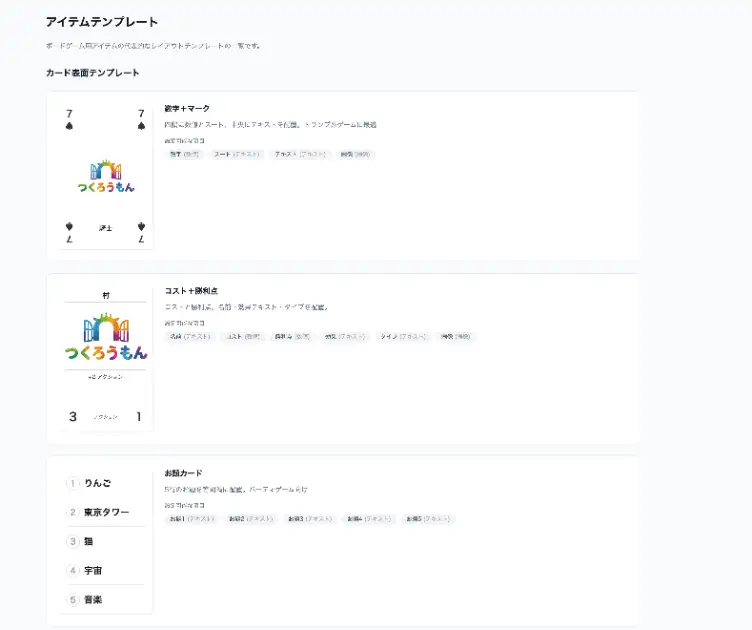Open the 数字＋マーク template title
This screenshot has width=752, height=630.
tap(187, 108)
